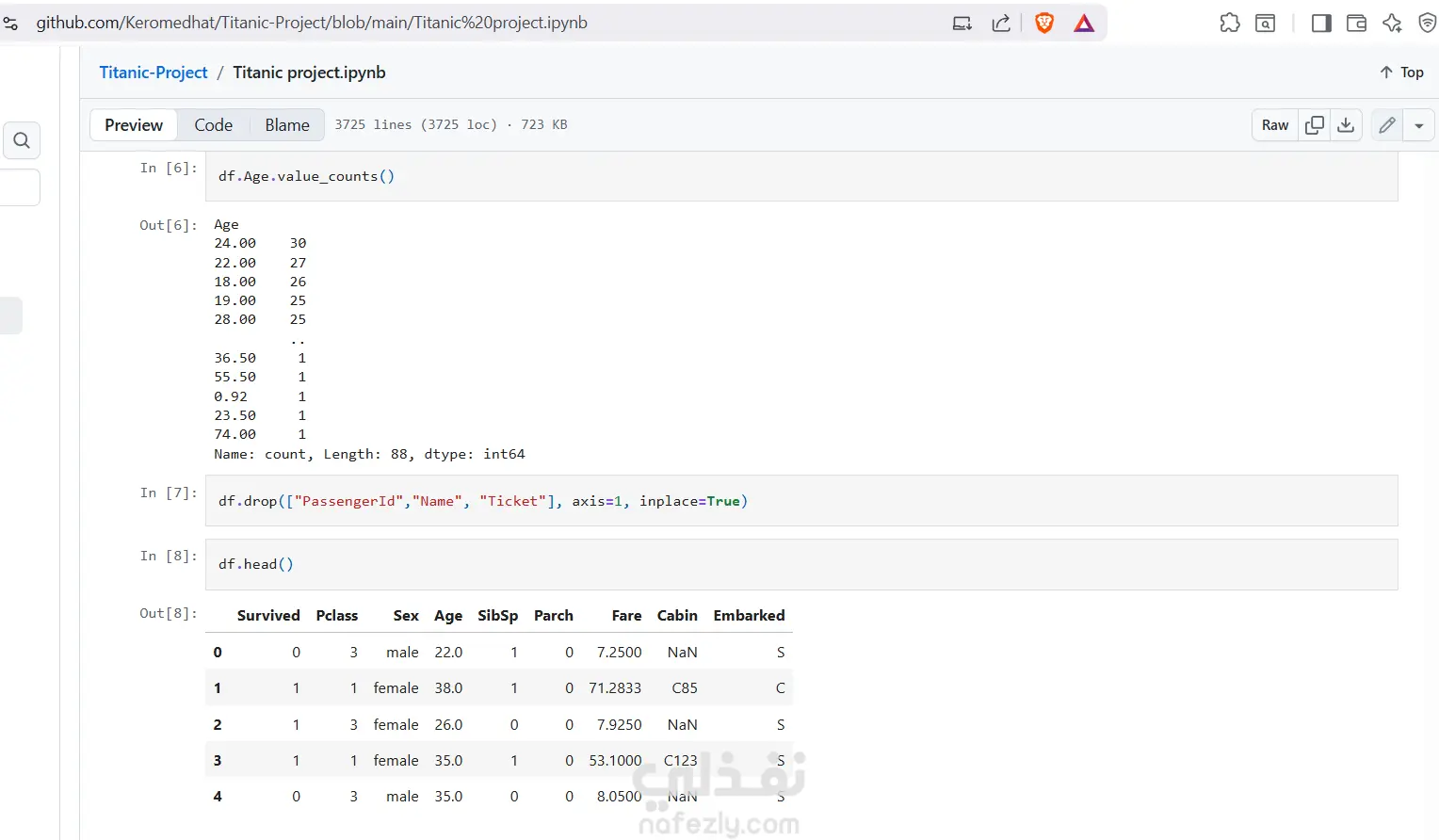Click the age value 26.0

448,725
